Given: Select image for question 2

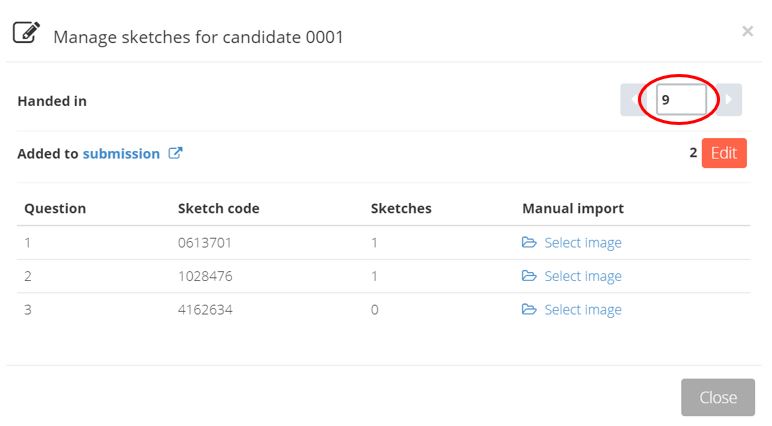Looking at the screenshot, I should (583, 276).
